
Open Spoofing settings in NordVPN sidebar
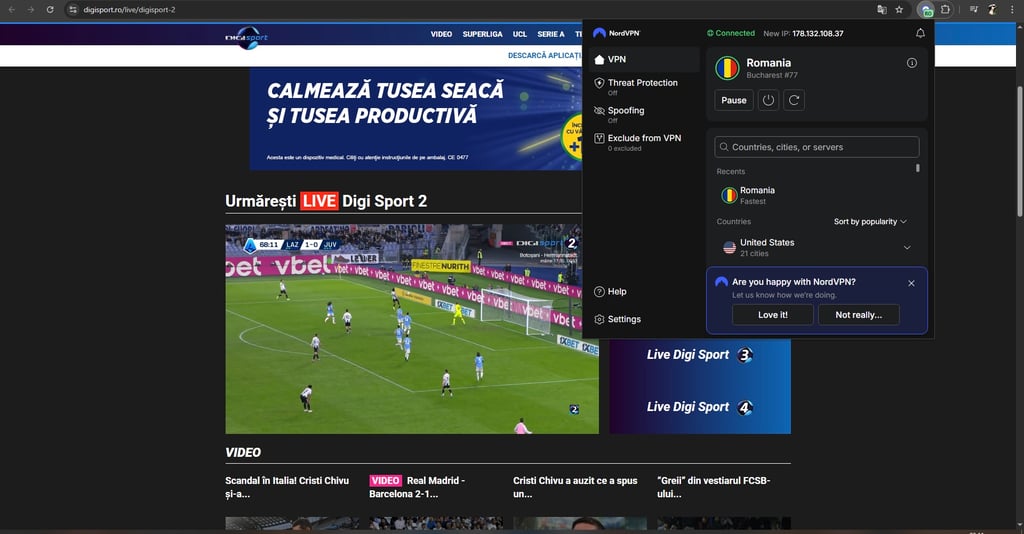tap(644, 114)
